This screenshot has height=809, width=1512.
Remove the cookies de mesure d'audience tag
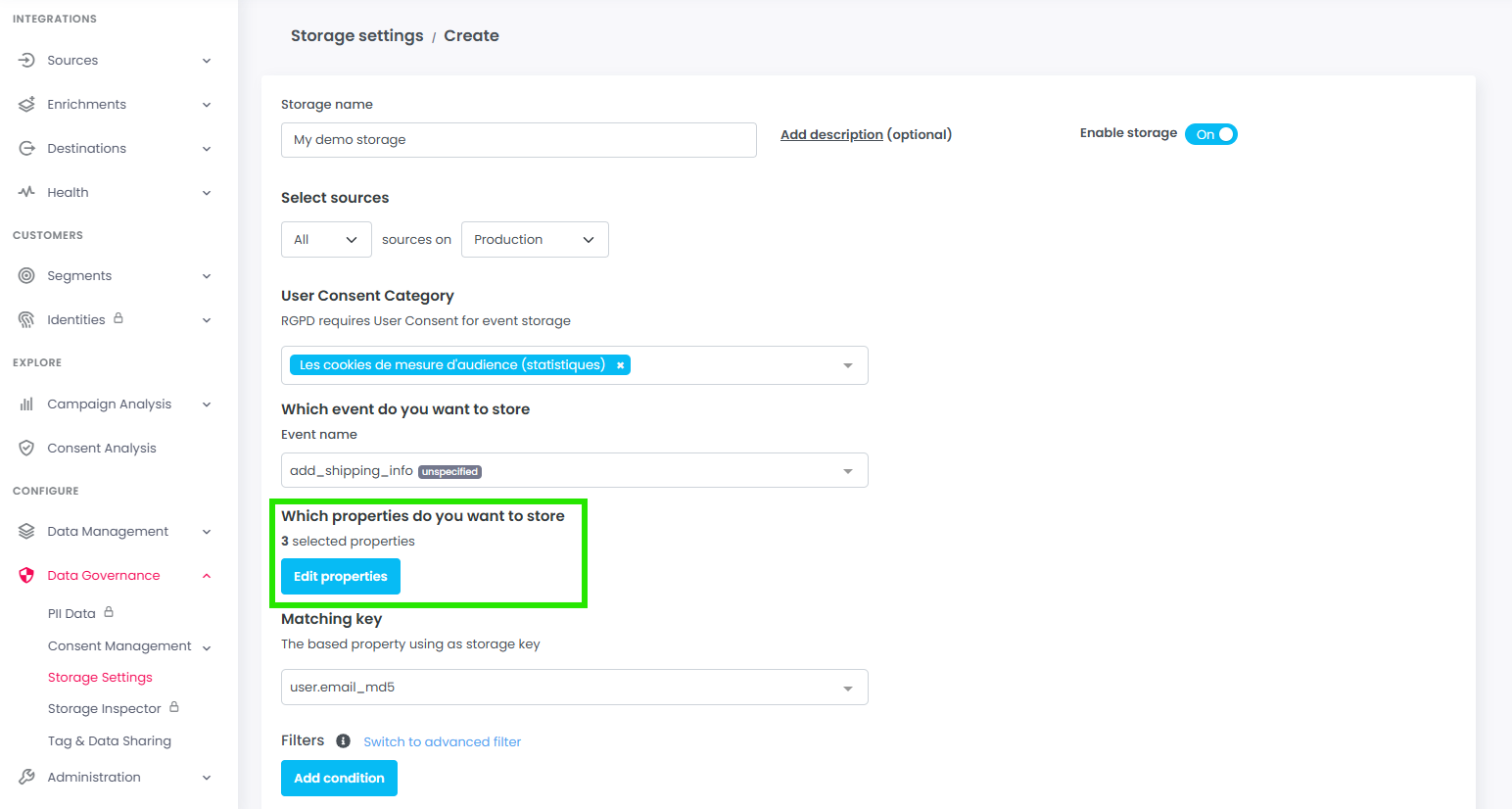tap(620, 365)
